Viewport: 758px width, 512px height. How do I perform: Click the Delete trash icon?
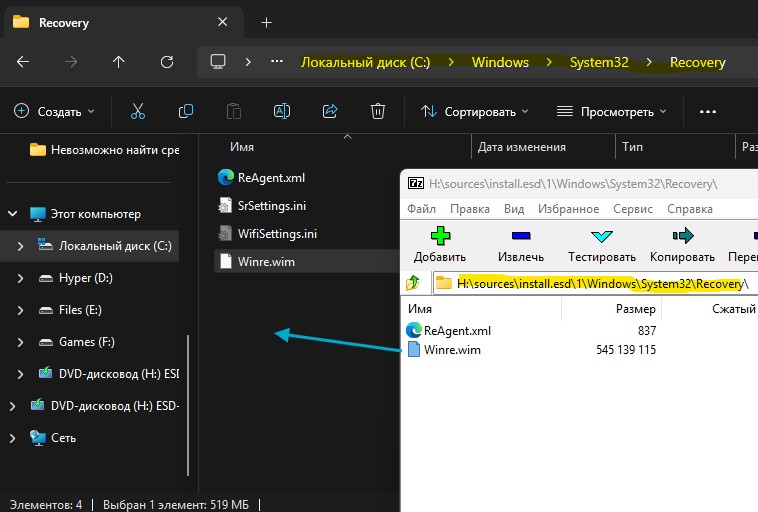click(x=378, y=112)
